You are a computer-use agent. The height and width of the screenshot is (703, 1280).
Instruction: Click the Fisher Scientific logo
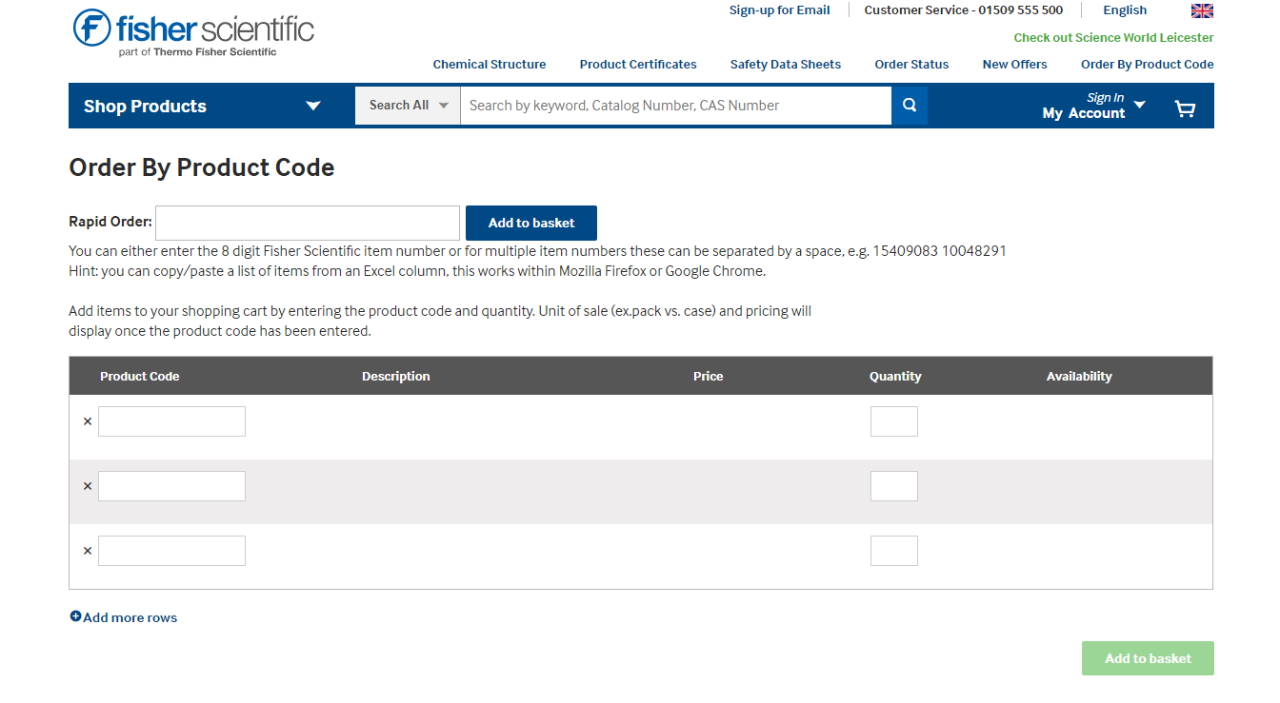[x=193, y=32]
